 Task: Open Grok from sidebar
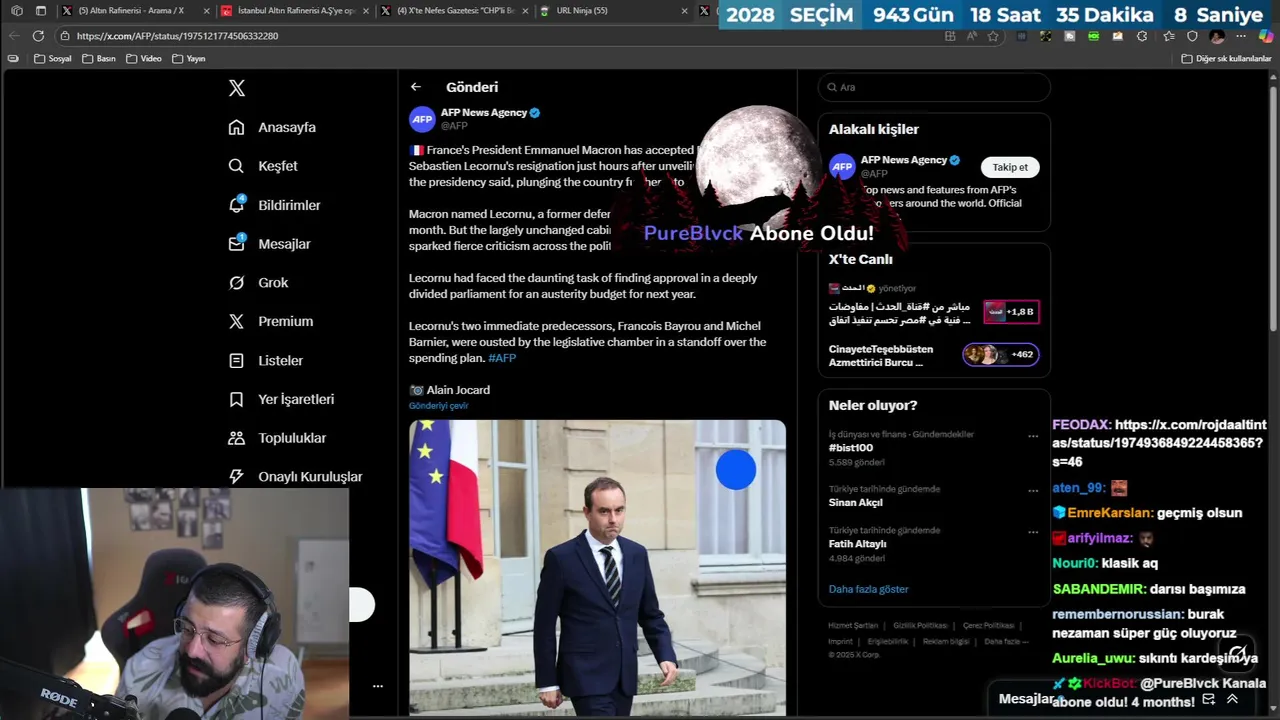tap(258, 283)
